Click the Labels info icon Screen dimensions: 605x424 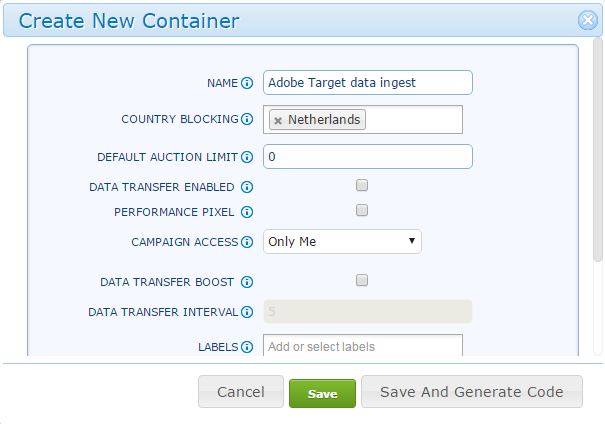coord(247,347)
